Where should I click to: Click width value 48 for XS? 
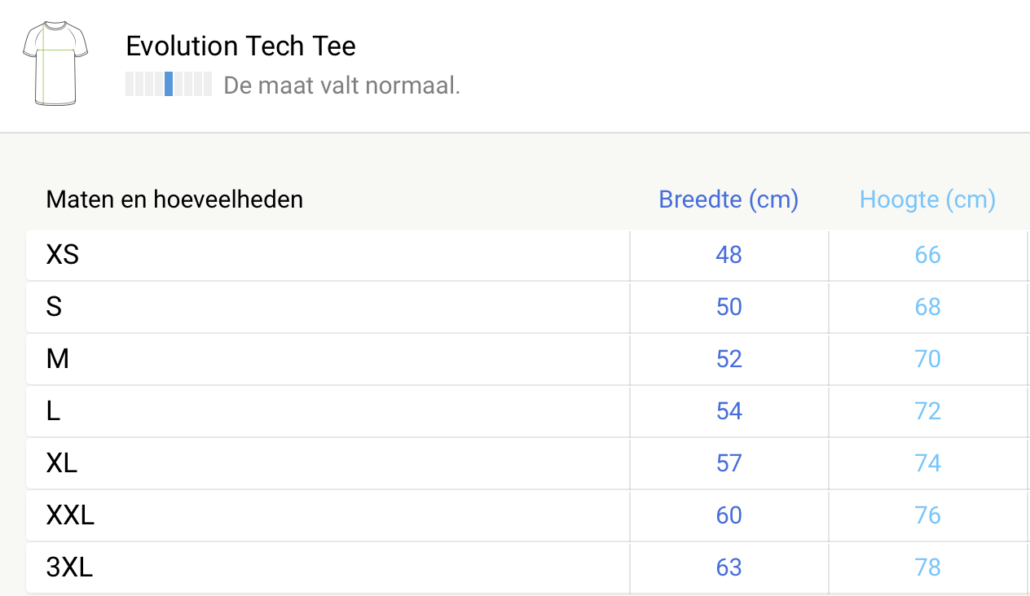point(728,255)
